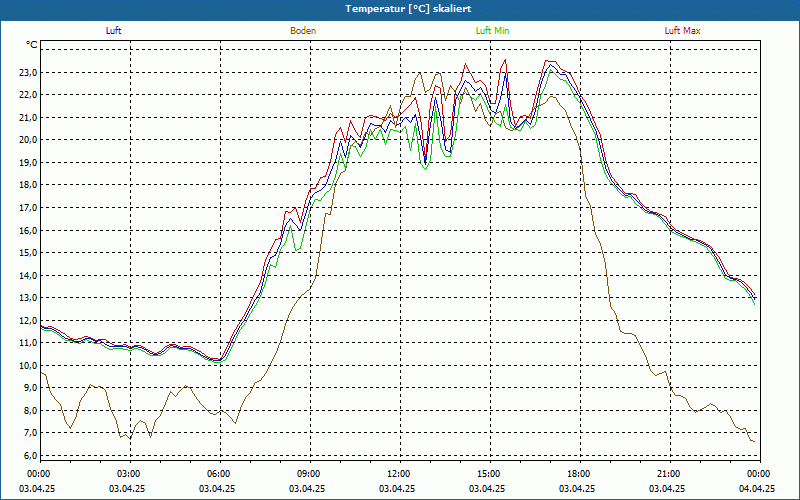Screen dimensions: 800x500
Task: Click the '13,0' y-axis value
Action: [28, 297]
